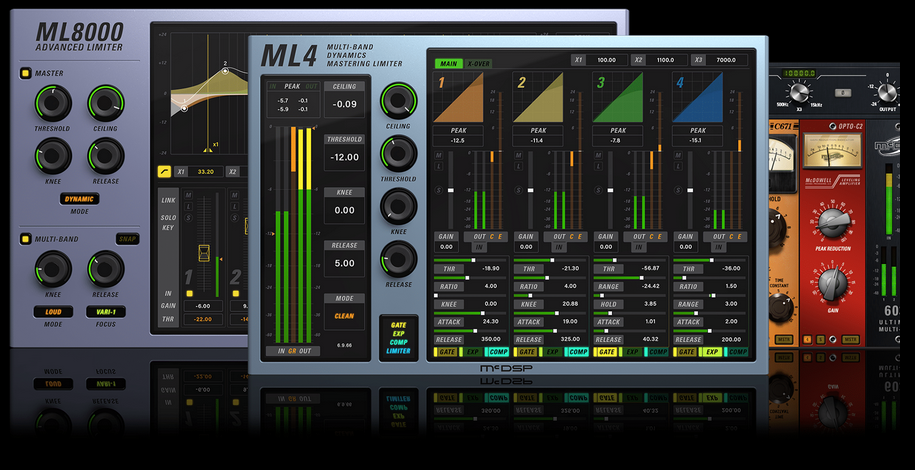This screenshot has height=470, width=915.
Task: Click ML8000 Master Release knob
Action: [x=106, y=155]
